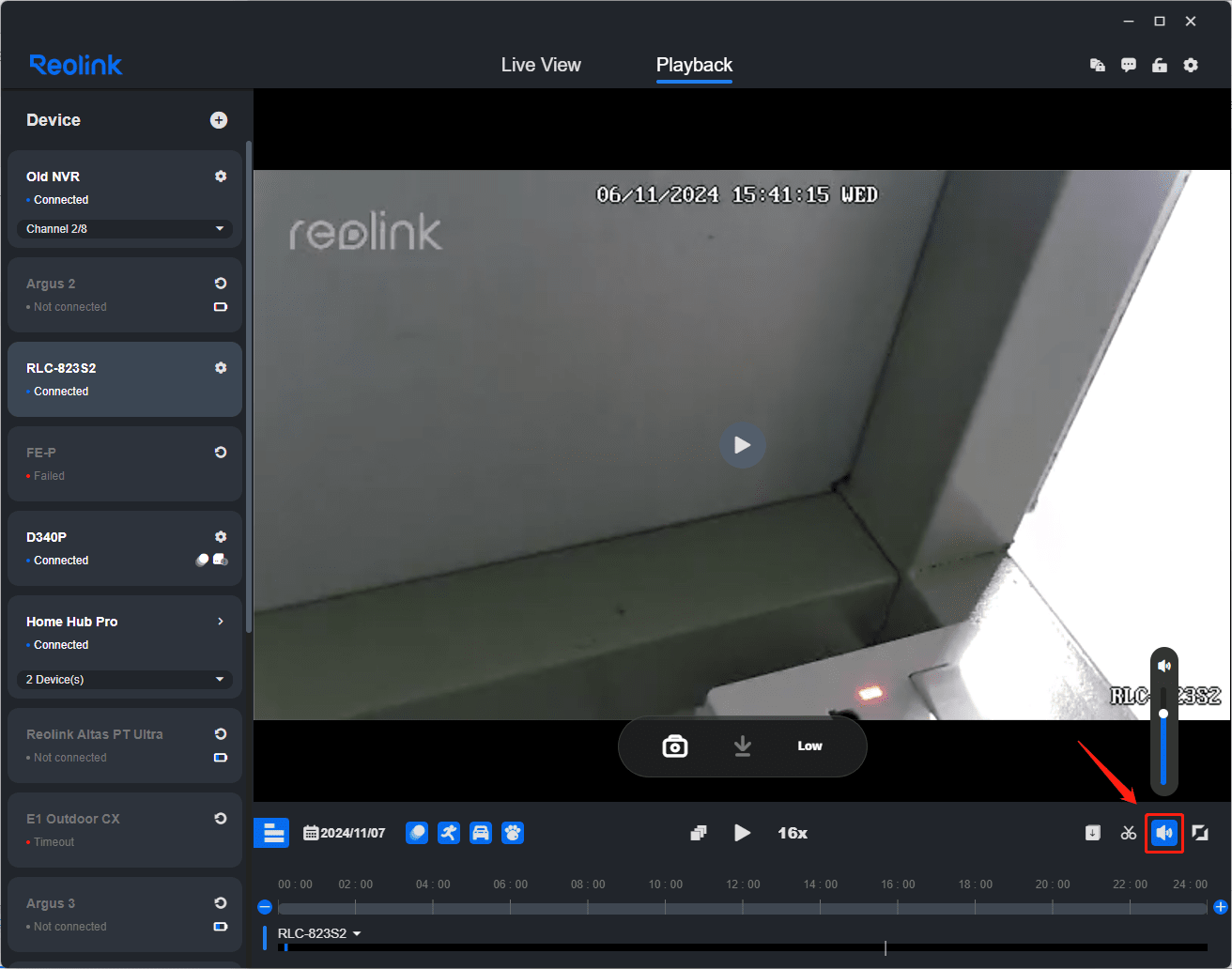Click the download arrow in video overlay
The width and height of the screenshot is (1232, 969).
(x=743, y=746)
